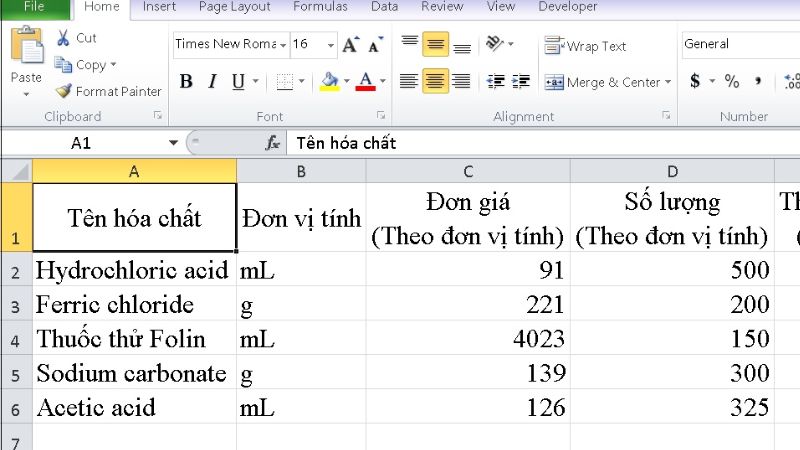This screenshot has height=450, width=800.
Task: Switch to the Insert tab
Action: (x=159, y=7)
